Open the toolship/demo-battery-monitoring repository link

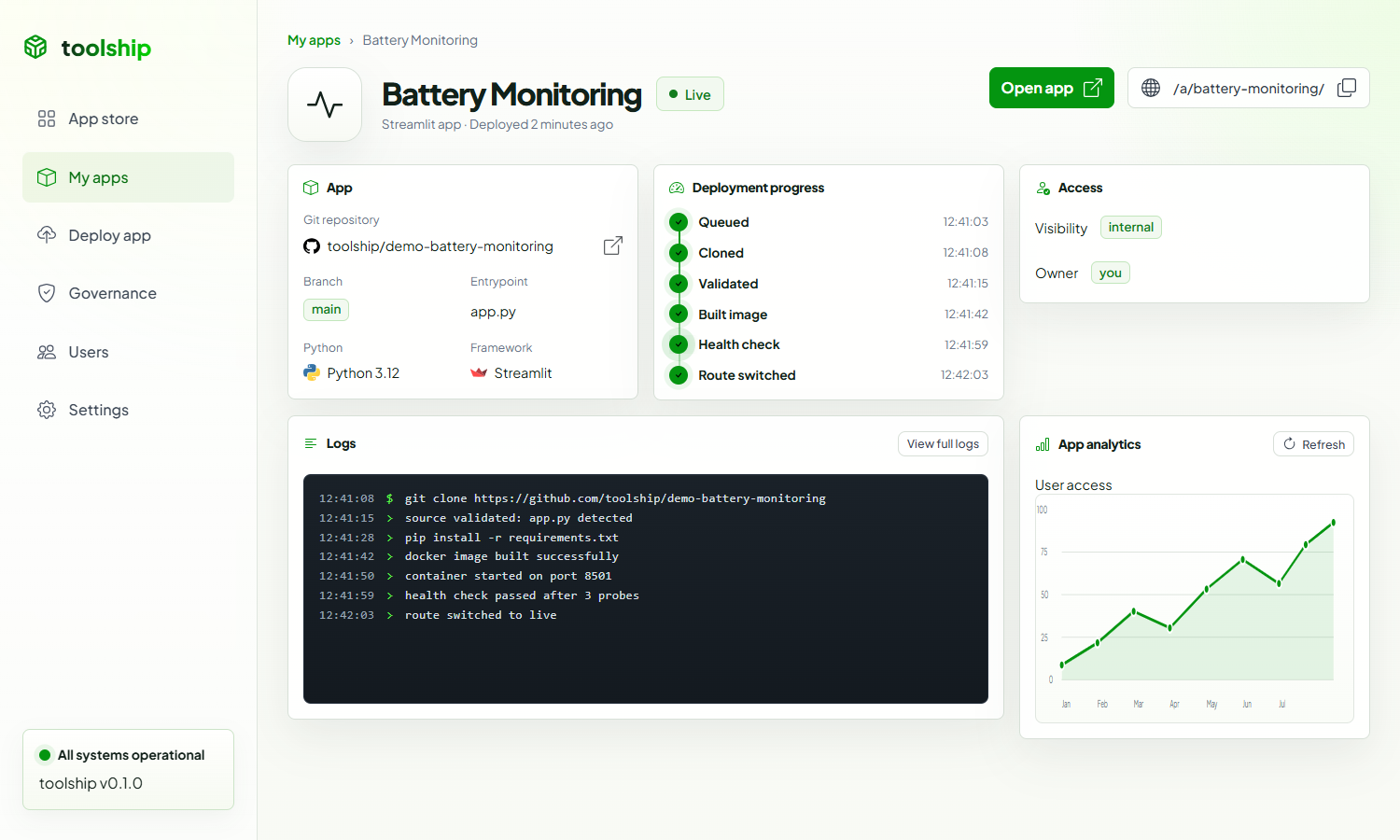440,246
